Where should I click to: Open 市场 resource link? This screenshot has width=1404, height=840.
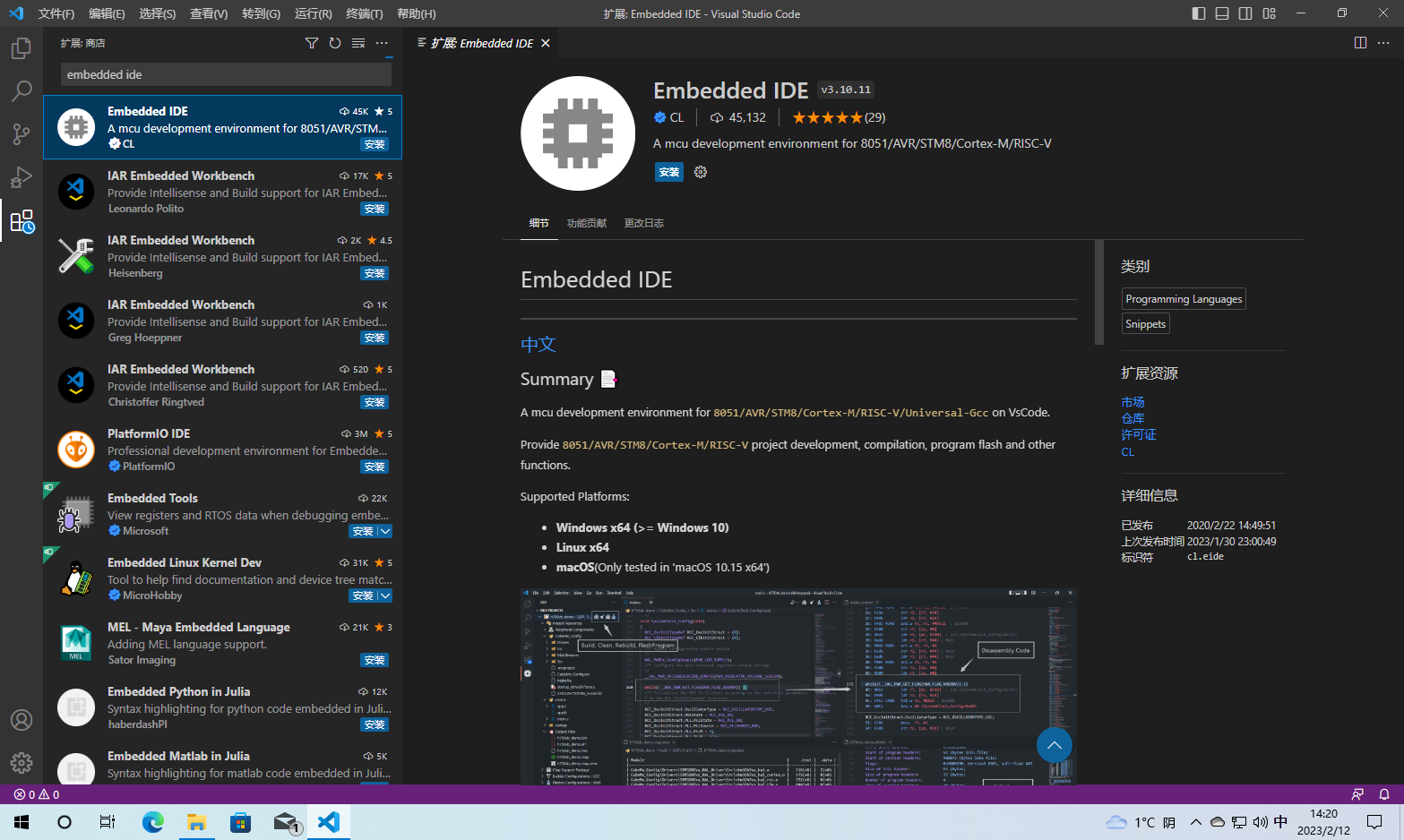point(1133,402)
